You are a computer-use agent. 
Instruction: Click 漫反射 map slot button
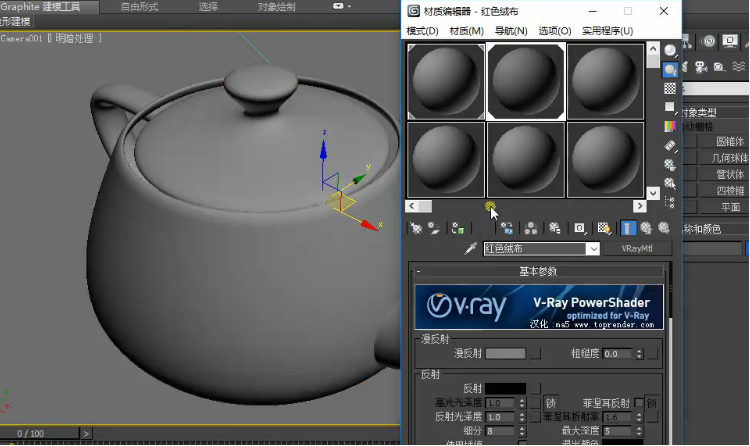[536, 354]
